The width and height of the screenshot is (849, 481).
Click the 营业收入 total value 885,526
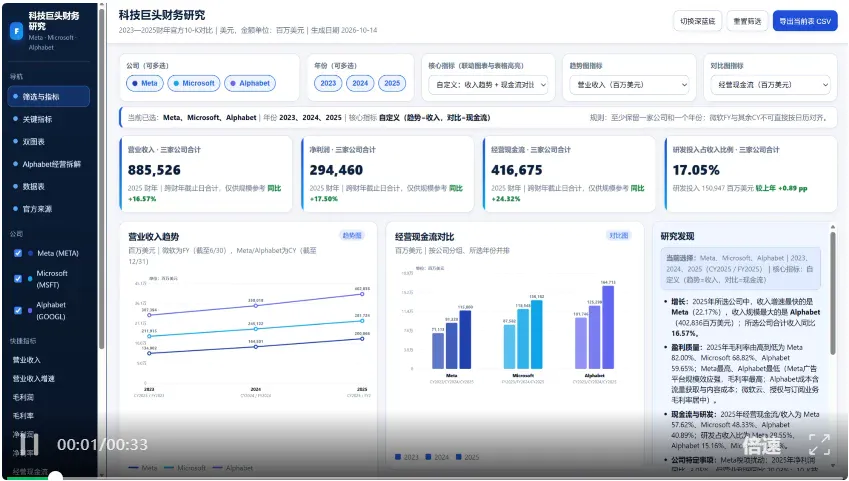click(x=154, y=170)
